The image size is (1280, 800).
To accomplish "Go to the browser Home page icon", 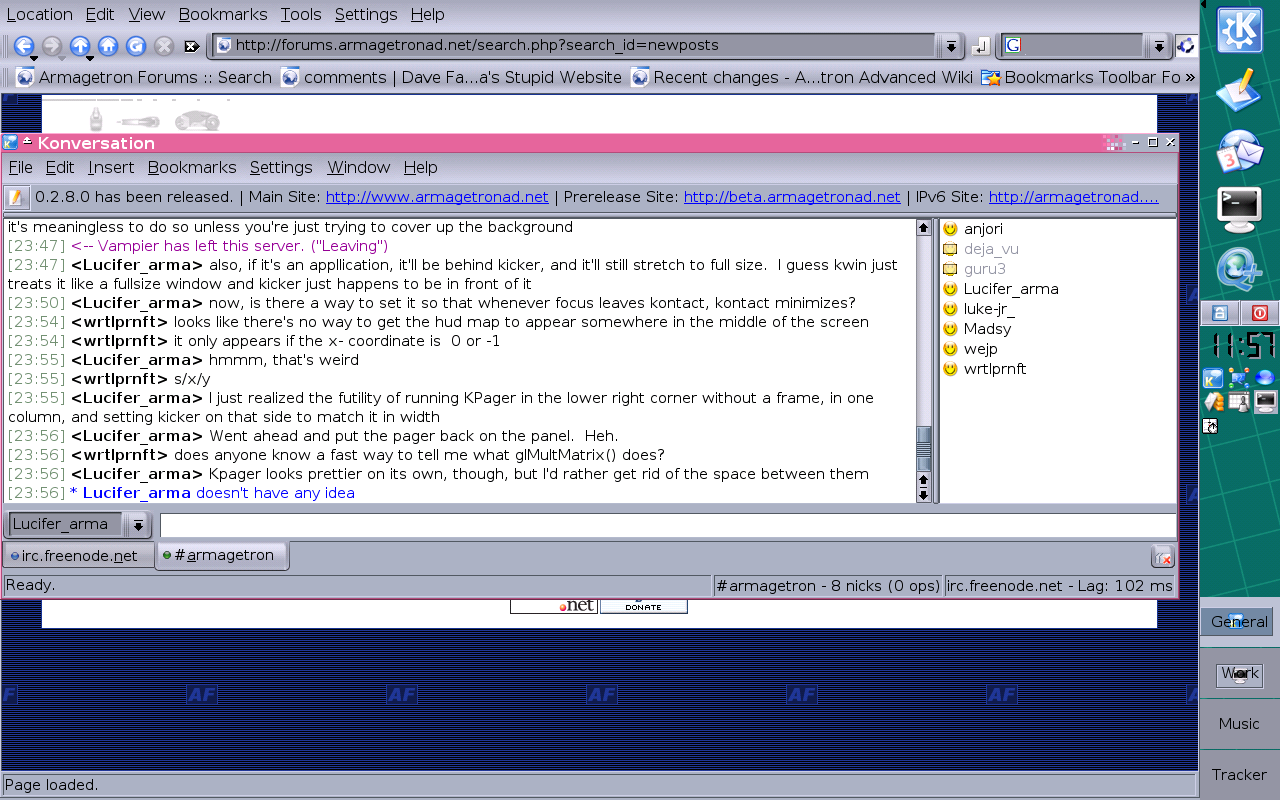I will (108, 46).
